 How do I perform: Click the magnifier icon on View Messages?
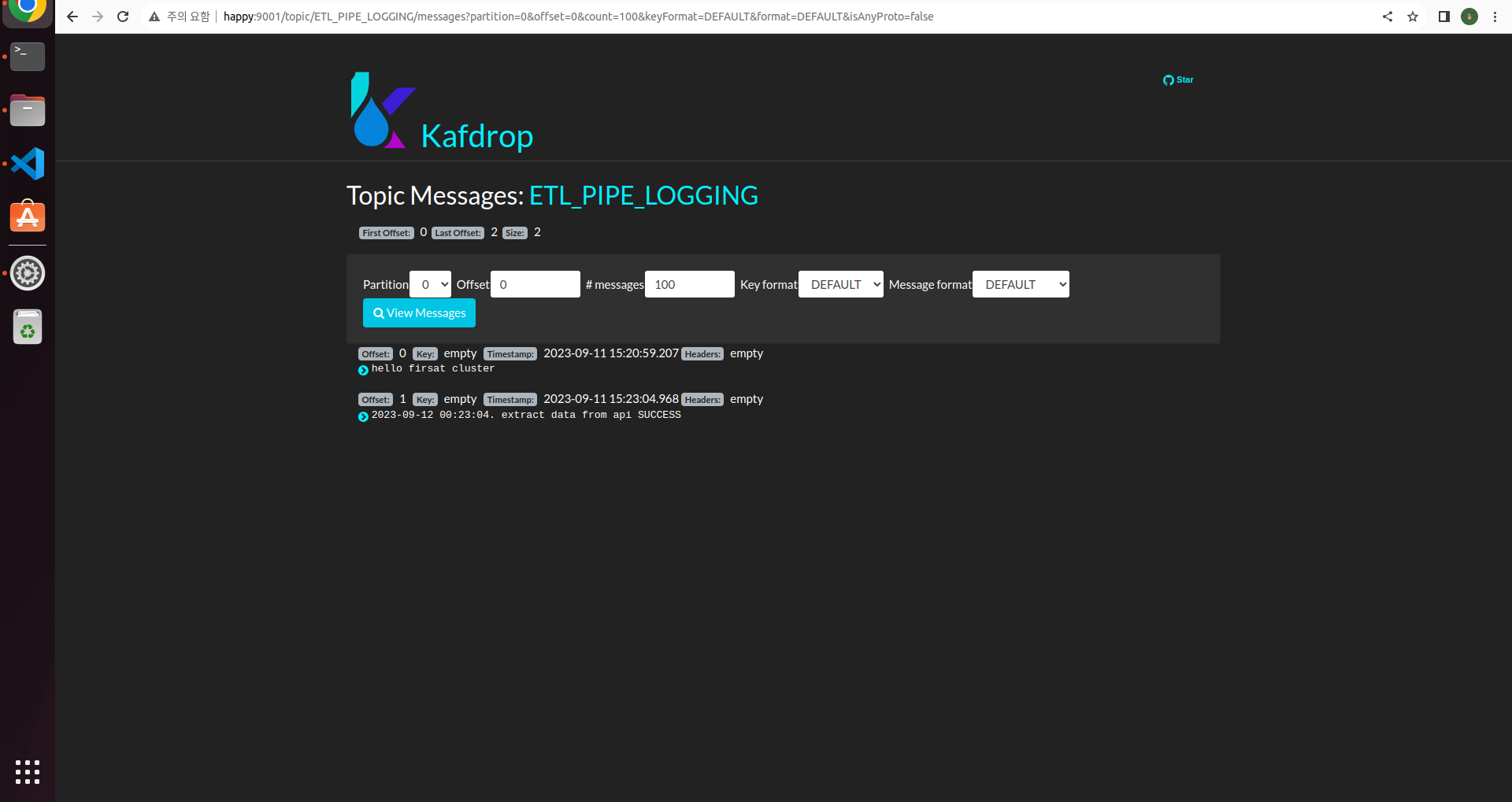tap(380, 312)
